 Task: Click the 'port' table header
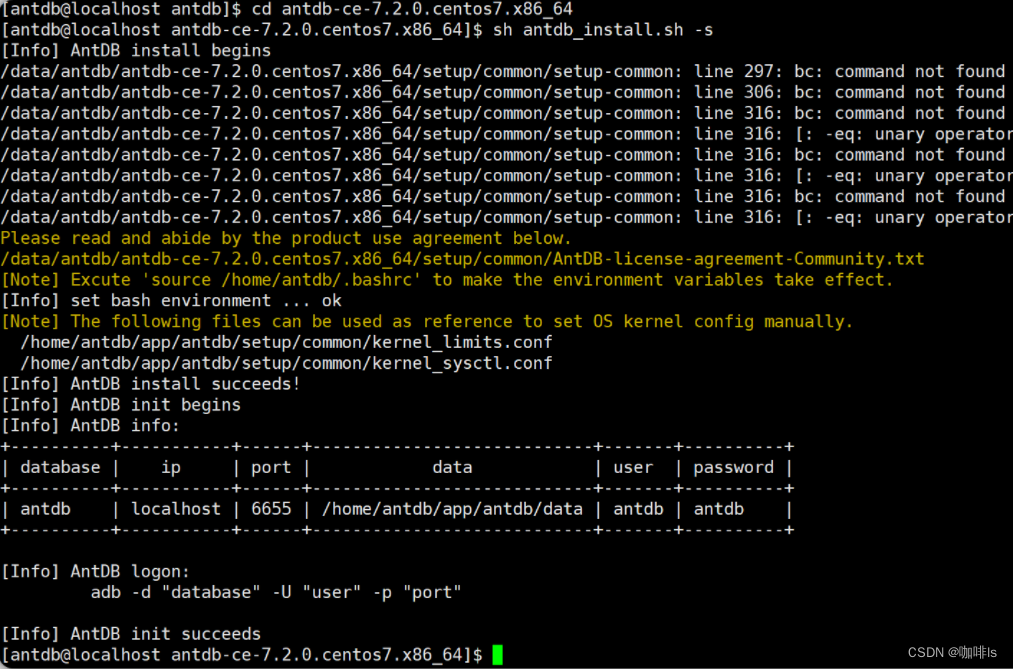271,468
